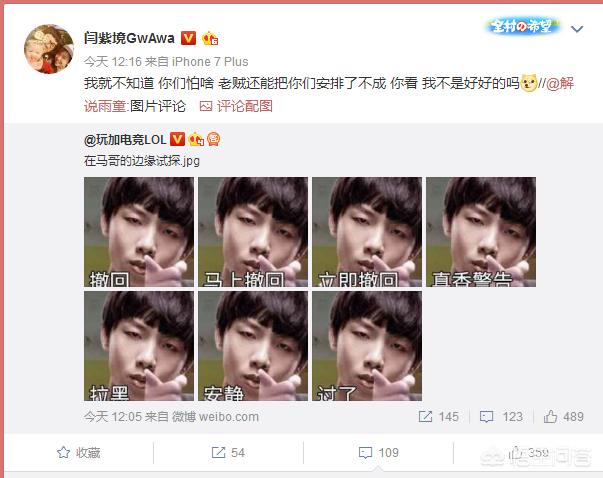Open 闫紫境GwAwa profile avatar

(x=49, y=49)
